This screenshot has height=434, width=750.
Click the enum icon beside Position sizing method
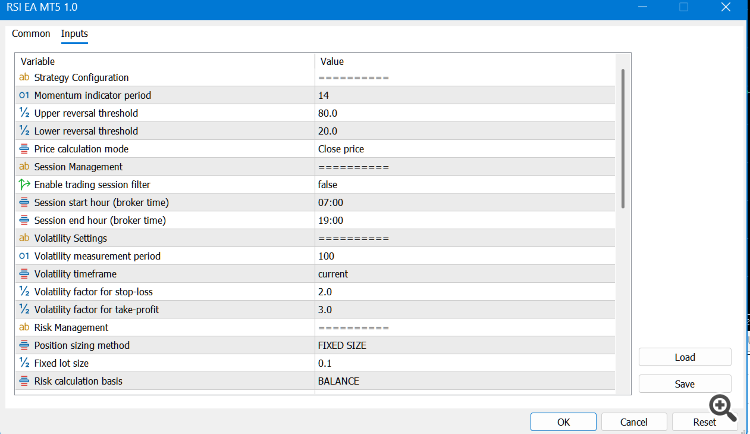[x=24, y=345]
